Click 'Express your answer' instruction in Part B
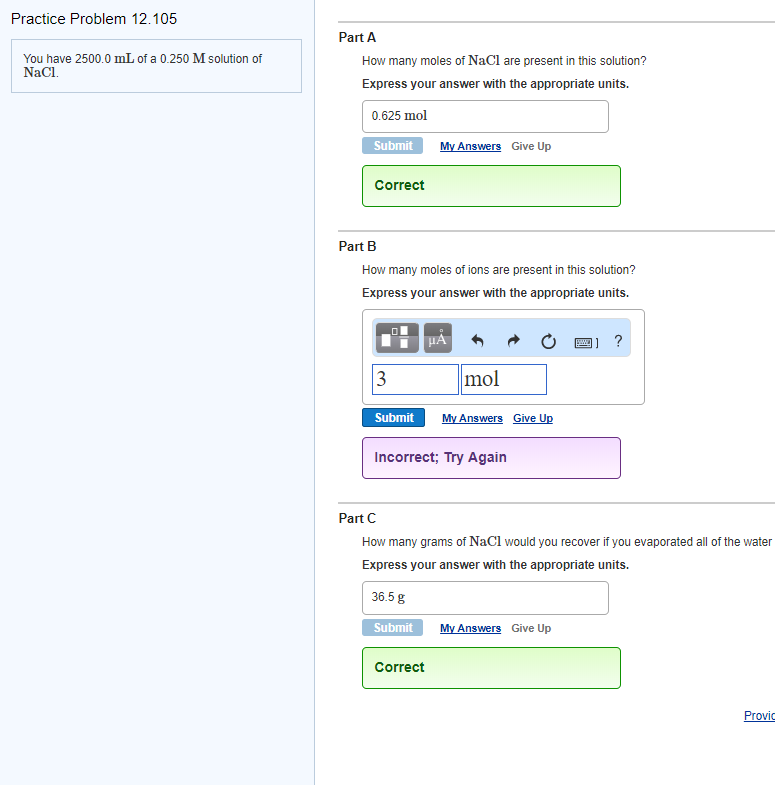775x785 pixels. click(495, 293)
